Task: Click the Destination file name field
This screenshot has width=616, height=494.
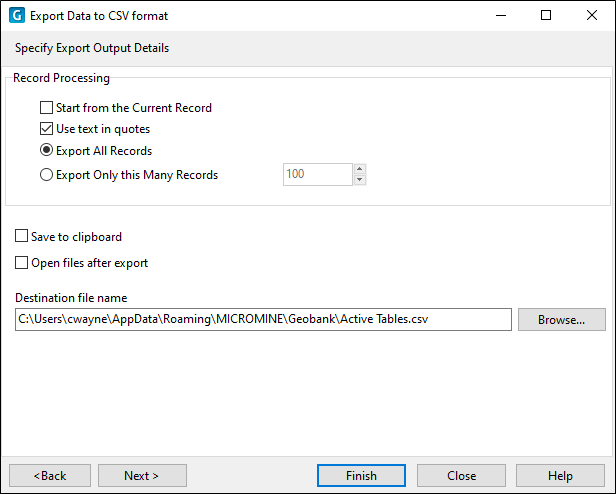Action: coord(263,319)
